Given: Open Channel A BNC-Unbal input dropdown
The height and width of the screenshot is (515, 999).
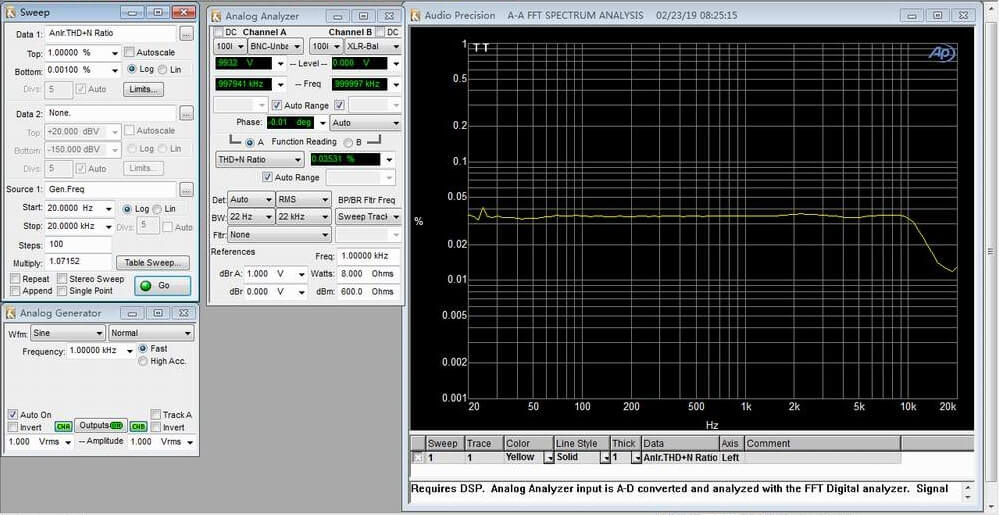Looking at the screenshot, I should coord(276,47).
